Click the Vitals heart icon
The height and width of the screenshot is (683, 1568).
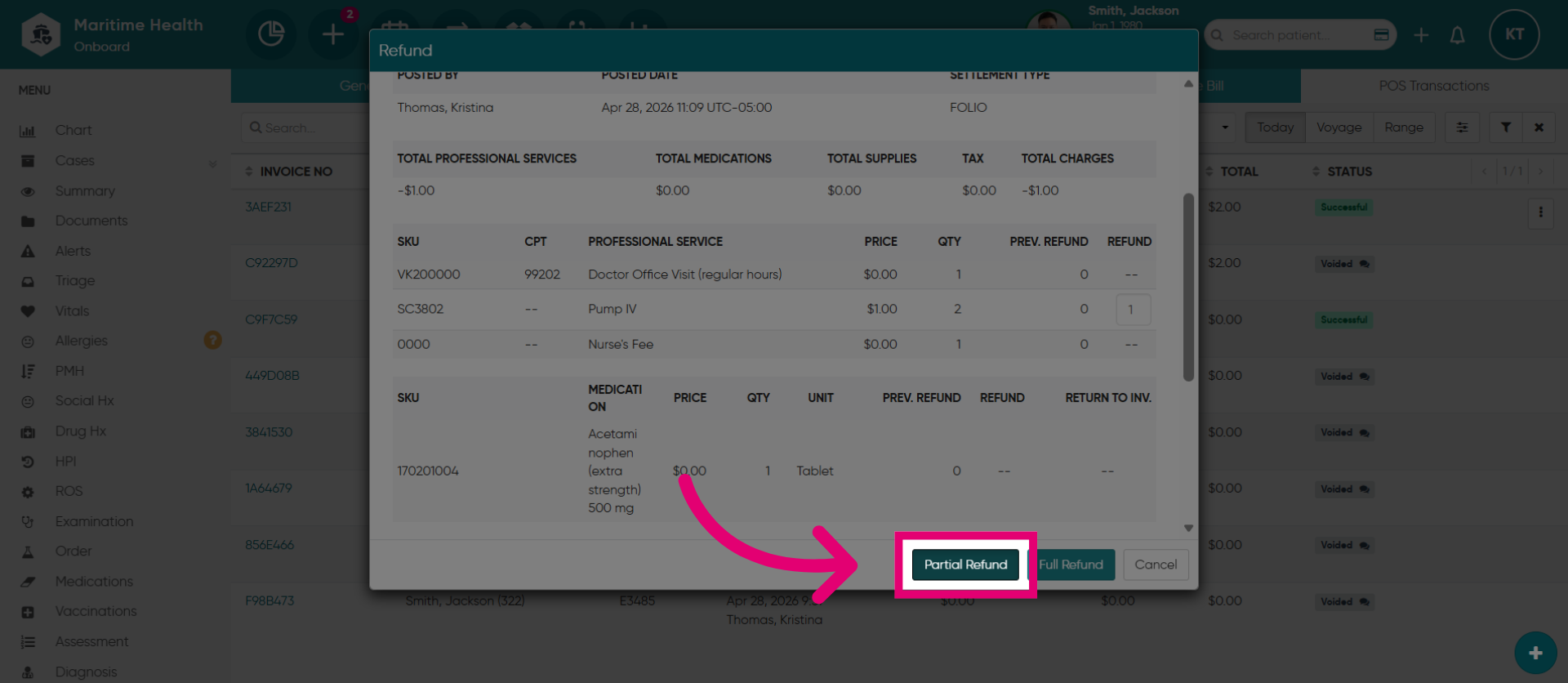[28, 311]
